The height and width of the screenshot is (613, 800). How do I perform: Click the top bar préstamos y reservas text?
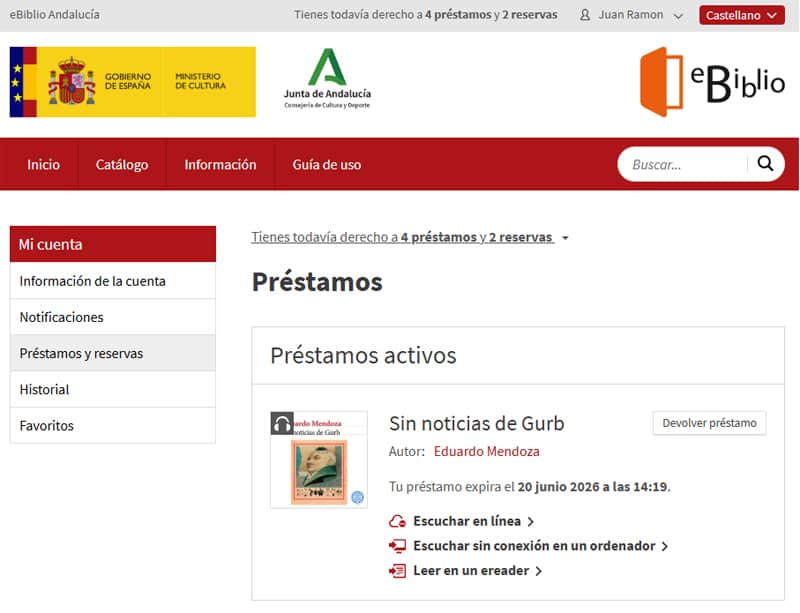tap(426, 15)
